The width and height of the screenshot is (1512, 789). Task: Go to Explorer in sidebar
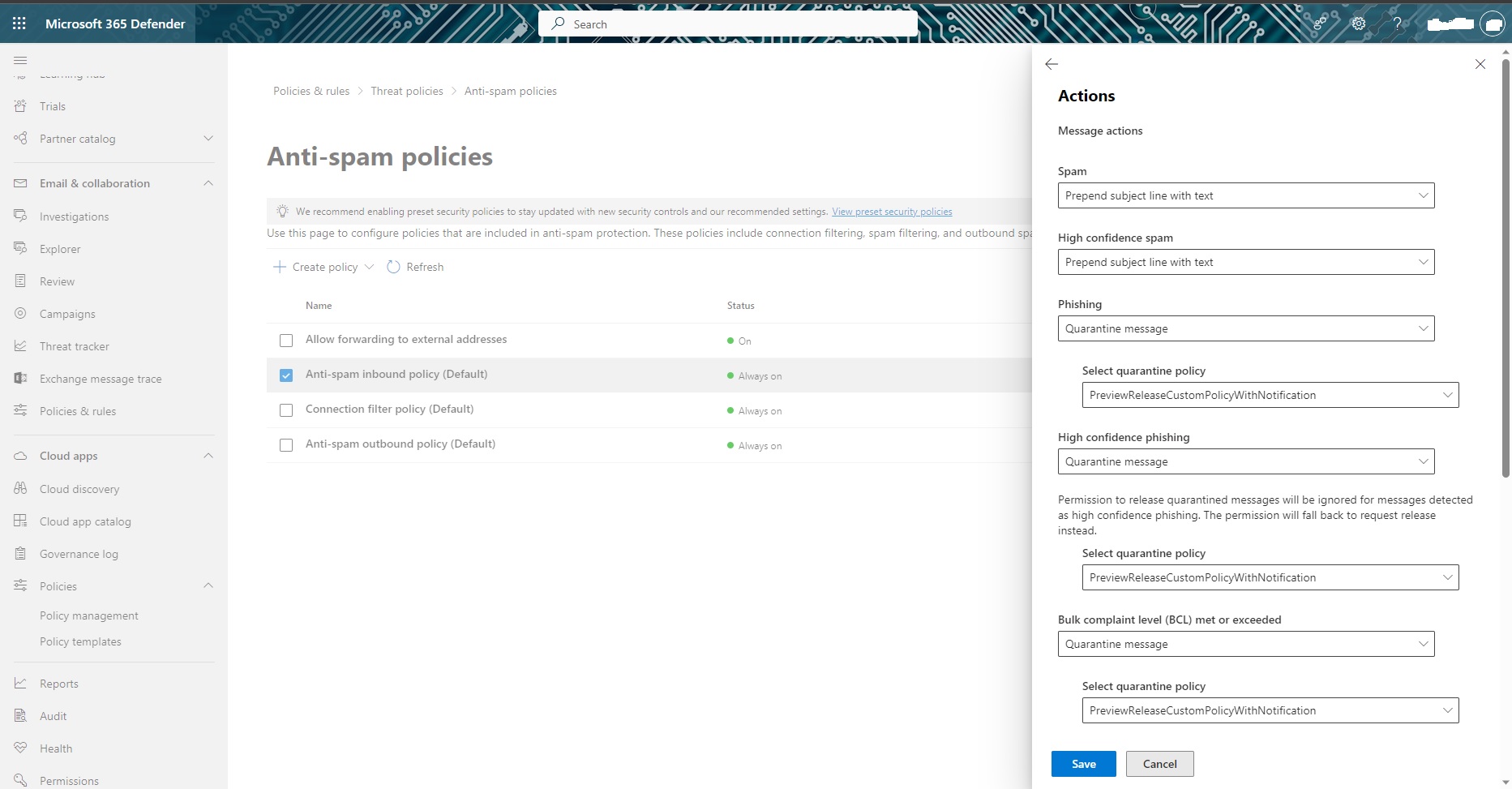pyautogui.click(x=60, y=249)
